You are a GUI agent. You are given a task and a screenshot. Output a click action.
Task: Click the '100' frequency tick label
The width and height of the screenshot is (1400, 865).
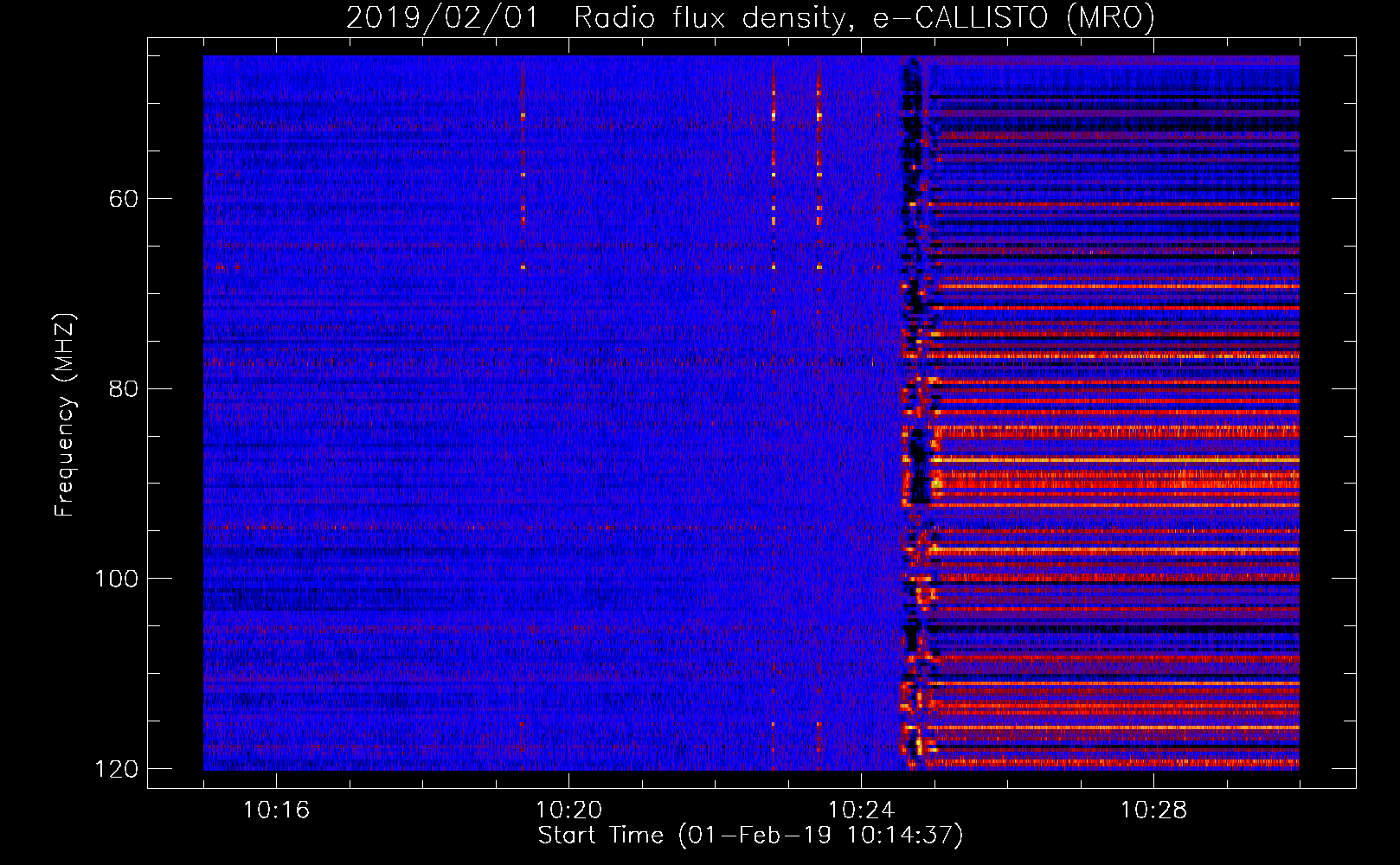coord(116,579)
